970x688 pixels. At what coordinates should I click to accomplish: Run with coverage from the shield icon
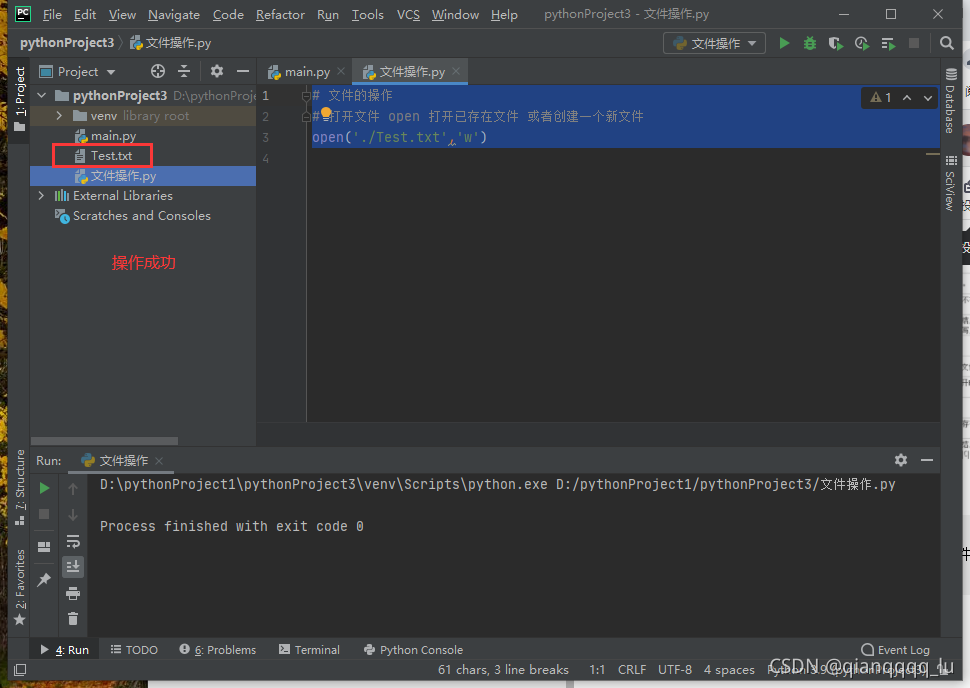836,43
